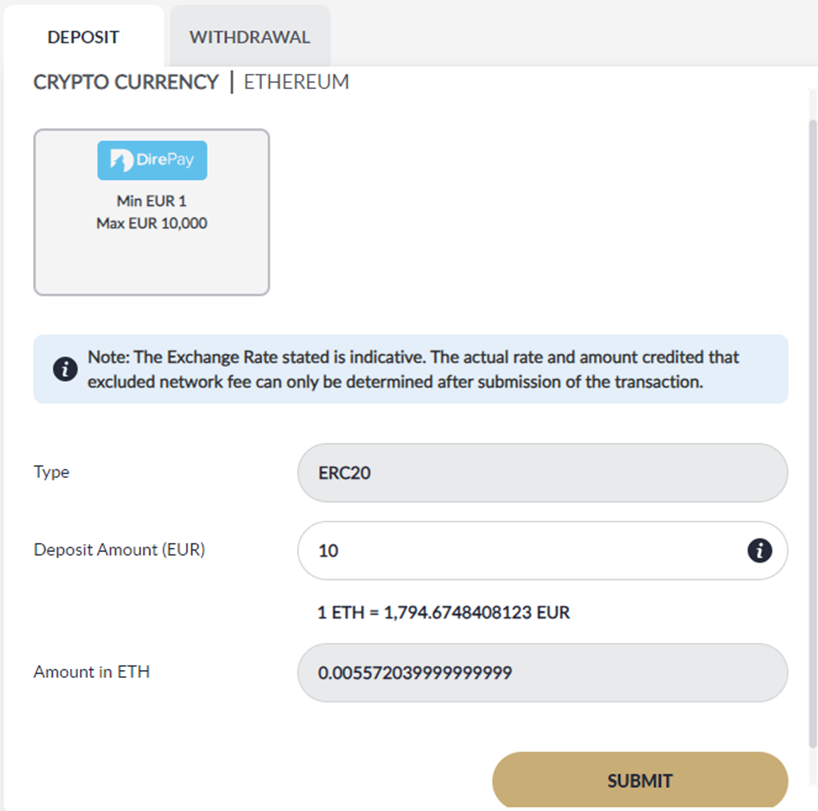Click the Amount in ETH label
Screen dimensions: 818x811
(92, 672)
